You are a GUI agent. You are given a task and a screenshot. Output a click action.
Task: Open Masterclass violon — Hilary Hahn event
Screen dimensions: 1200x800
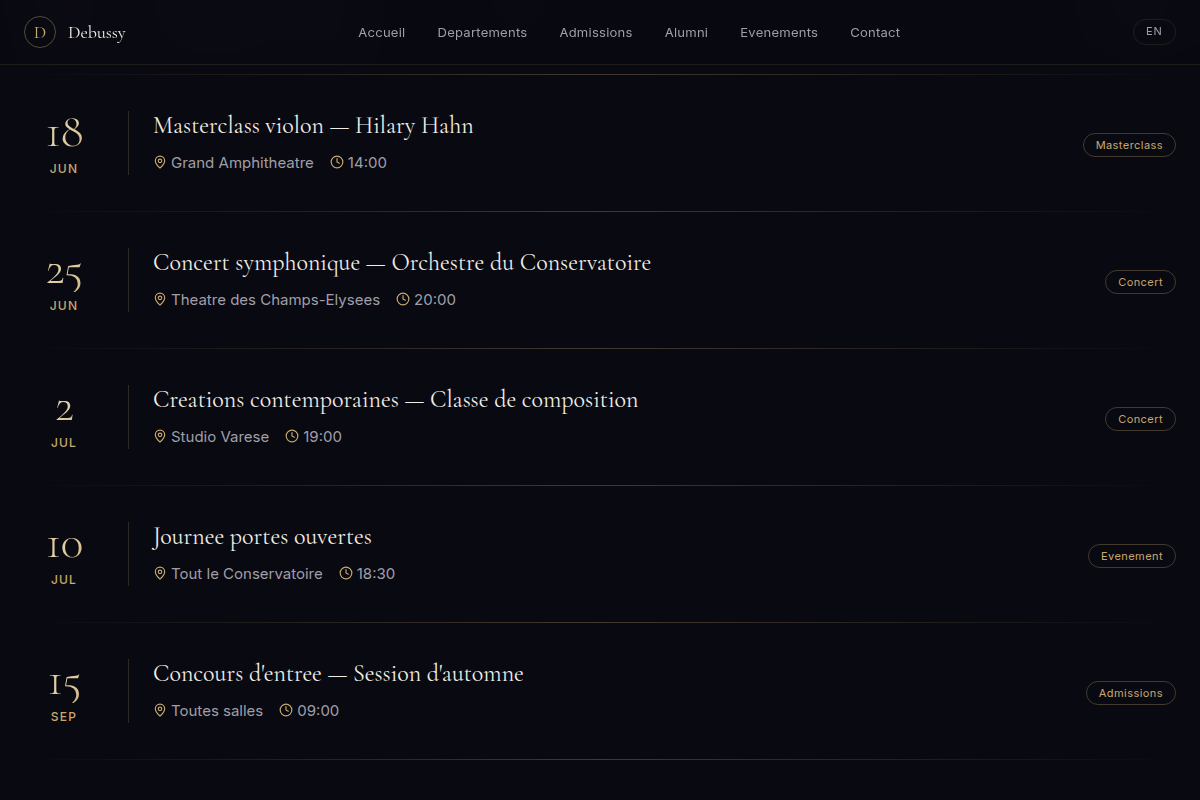pos(313,125)
